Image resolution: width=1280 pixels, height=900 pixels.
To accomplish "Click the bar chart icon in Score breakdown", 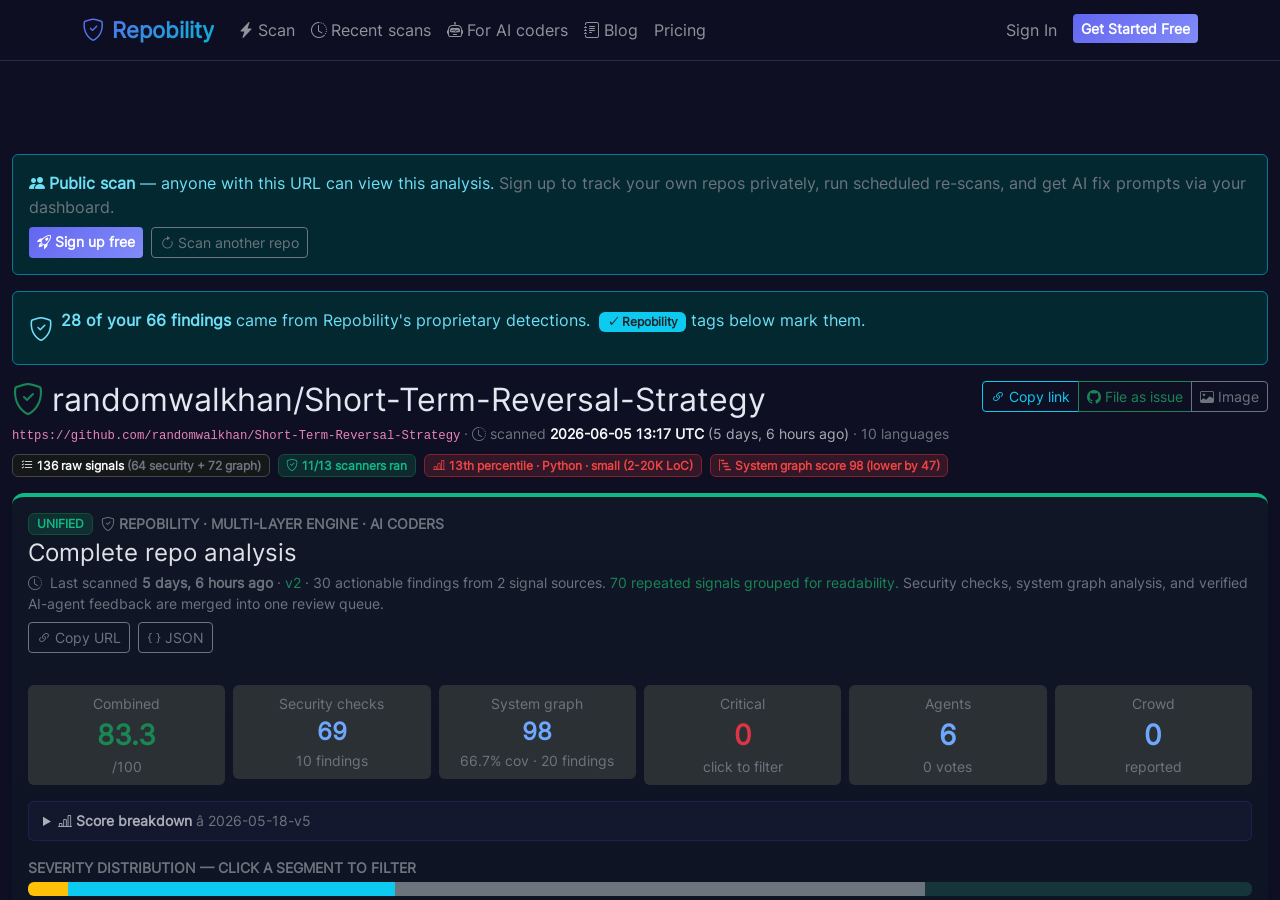I will click(x=65, y=821).
